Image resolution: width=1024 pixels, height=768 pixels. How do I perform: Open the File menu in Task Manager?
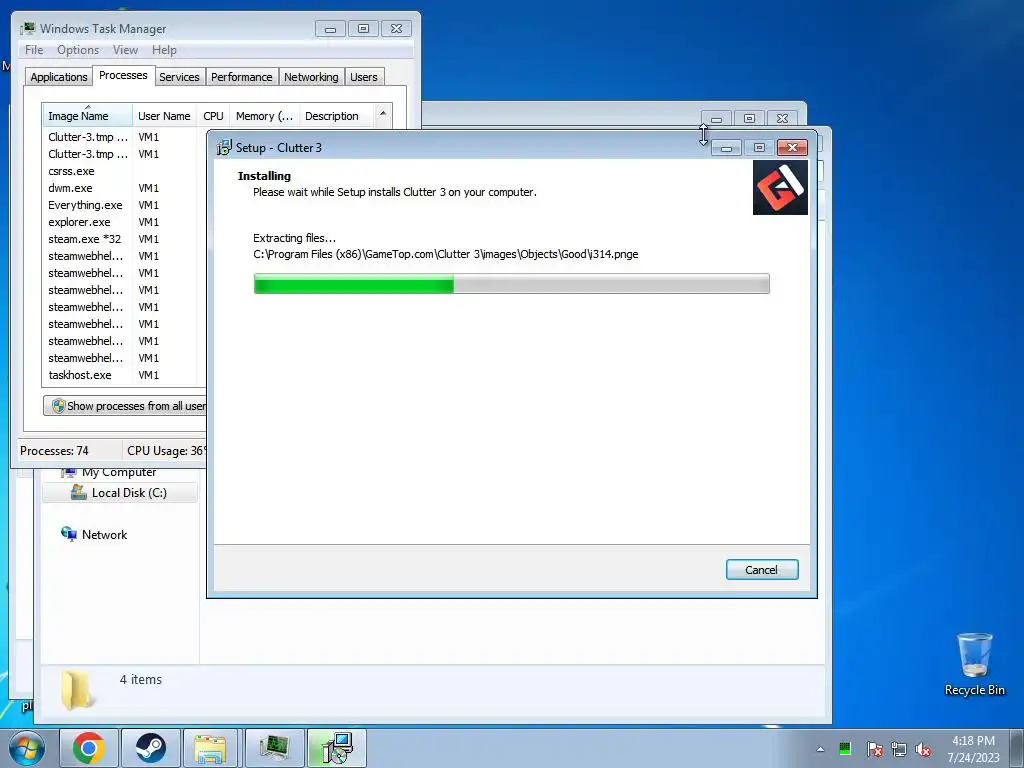34,50
